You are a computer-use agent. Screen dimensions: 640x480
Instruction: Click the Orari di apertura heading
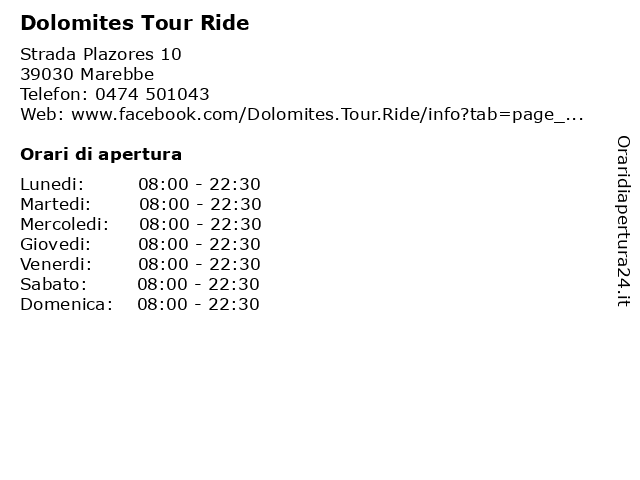coord(101,154)
